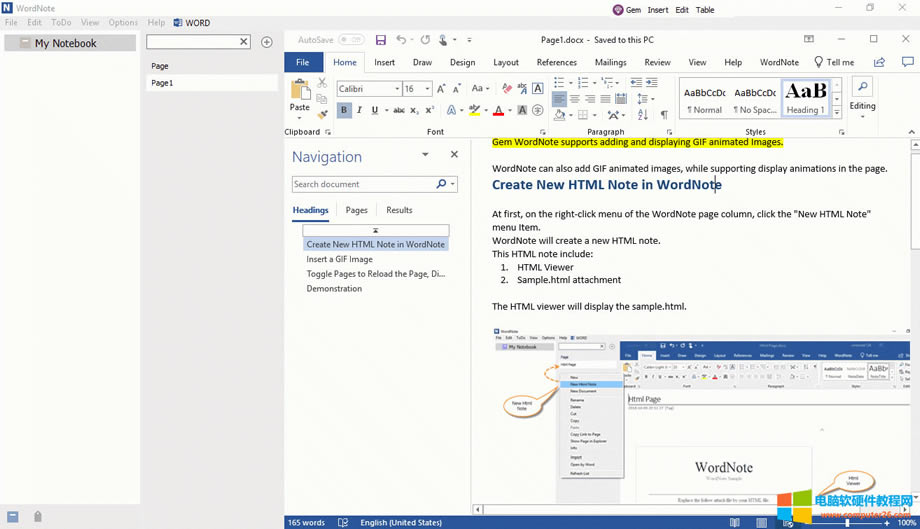
Task: Open the font name Calibri dropdown
Action: 395,89
